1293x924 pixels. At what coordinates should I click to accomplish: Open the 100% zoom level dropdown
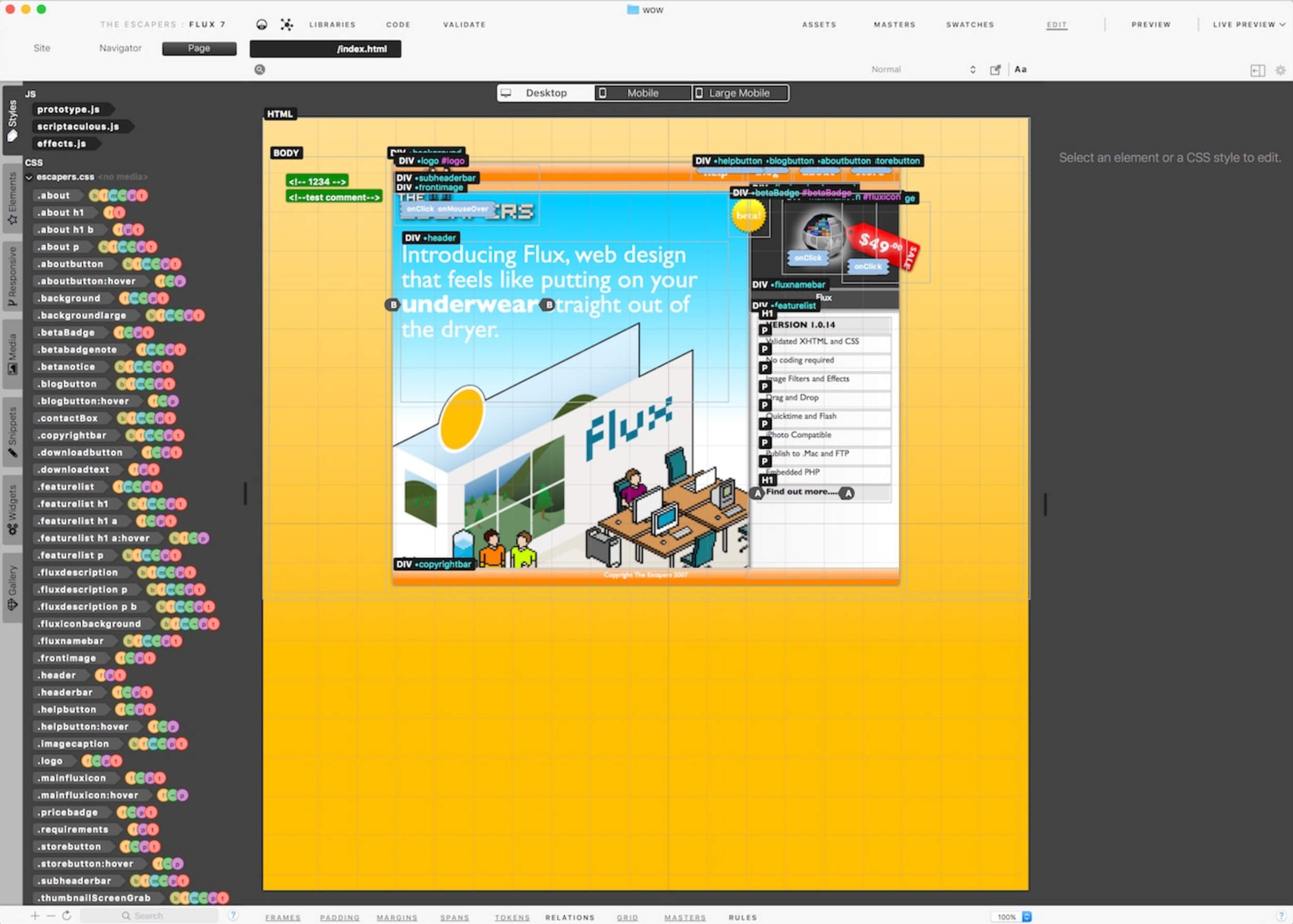(1012, 917)
